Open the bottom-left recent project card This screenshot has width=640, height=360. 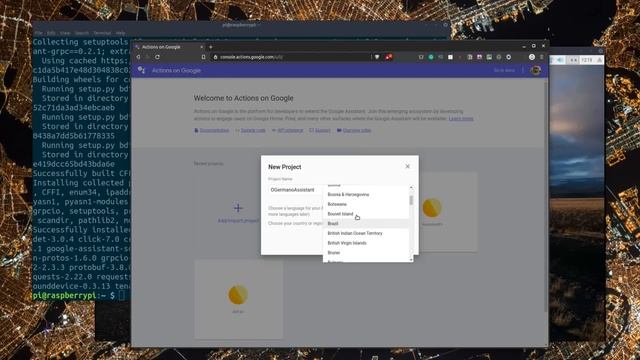click(239, 299)
